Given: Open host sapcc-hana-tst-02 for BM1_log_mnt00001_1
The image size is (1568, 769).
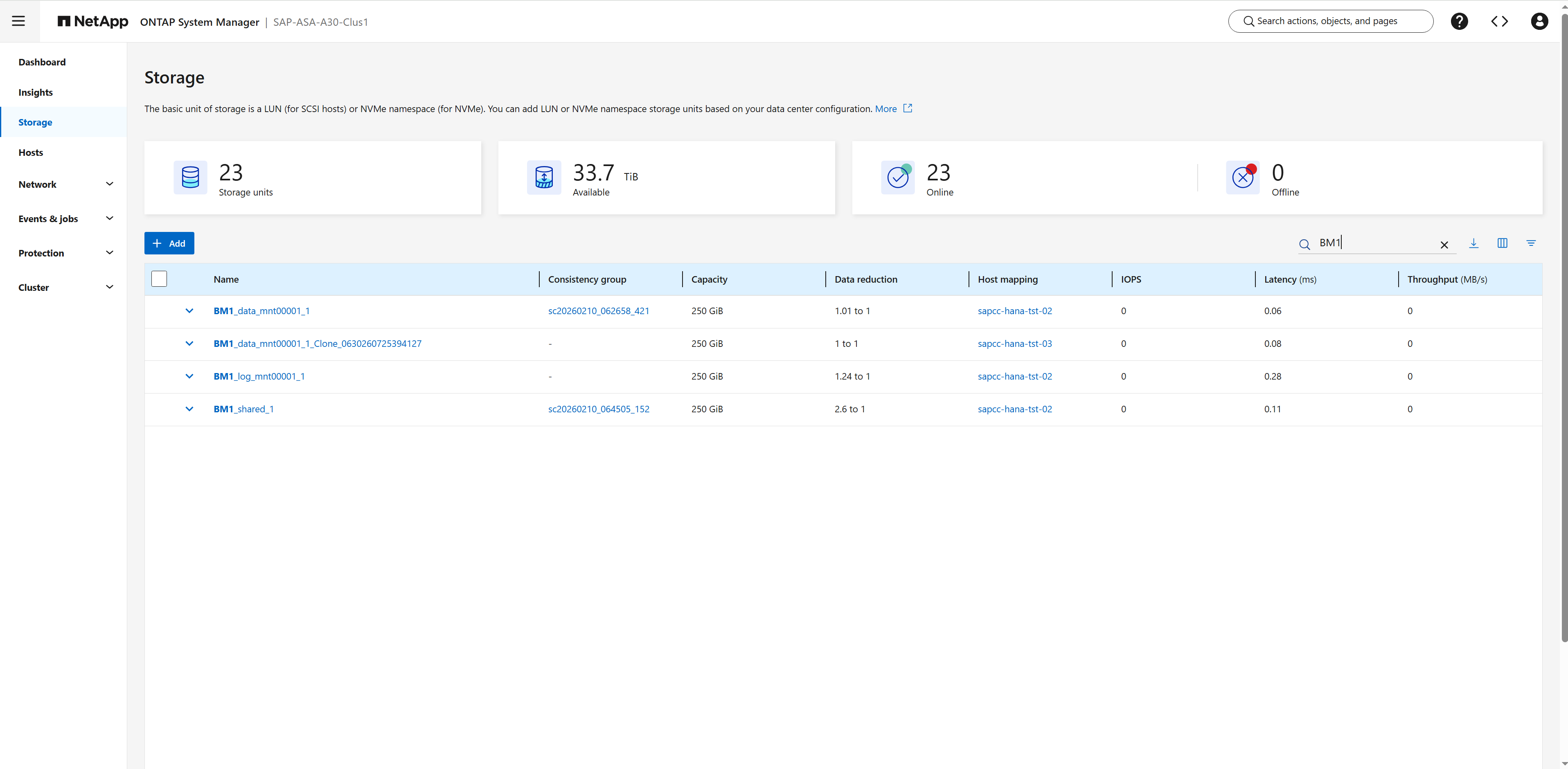Looking at the screenshot, I should coord(1015,377).
